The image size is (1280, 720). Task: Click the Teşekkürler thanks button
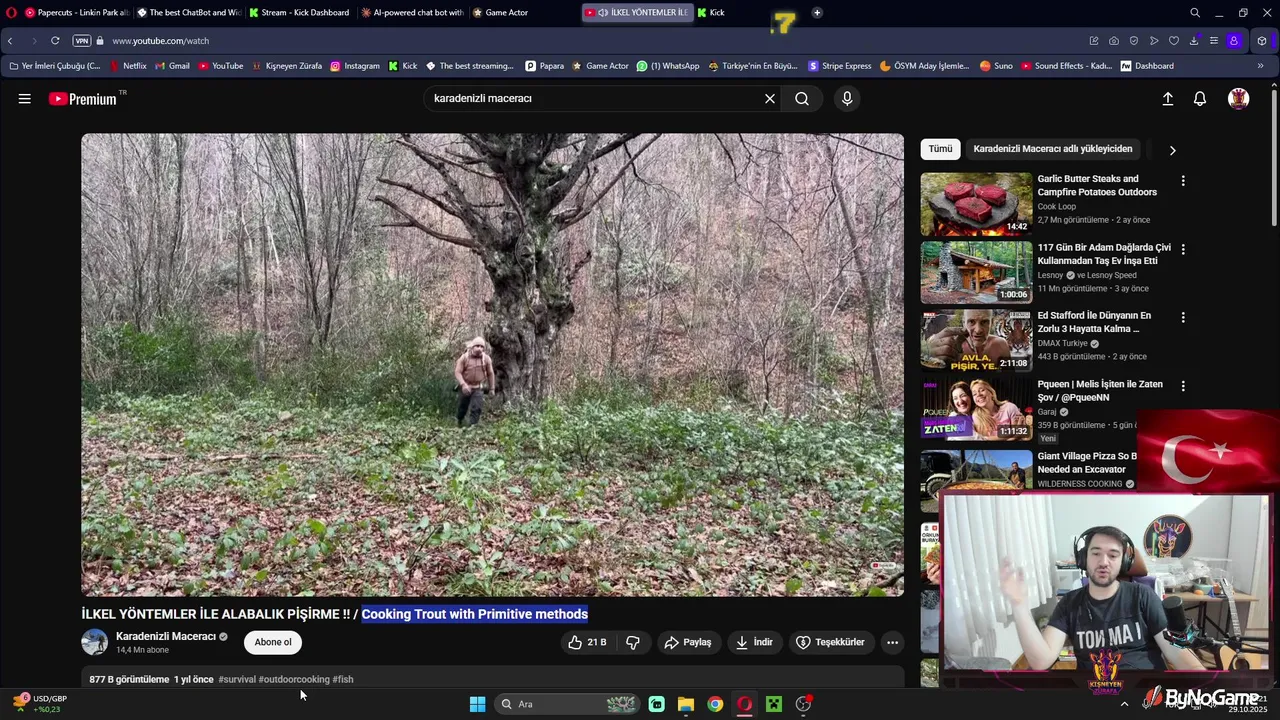(830, 642)
